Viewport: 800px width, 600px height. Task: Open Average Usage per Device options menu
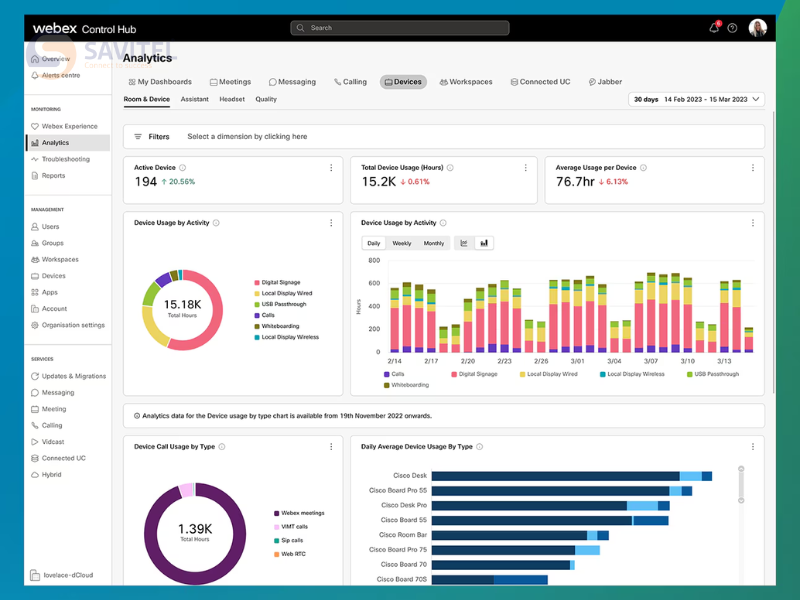click(753, 168)
